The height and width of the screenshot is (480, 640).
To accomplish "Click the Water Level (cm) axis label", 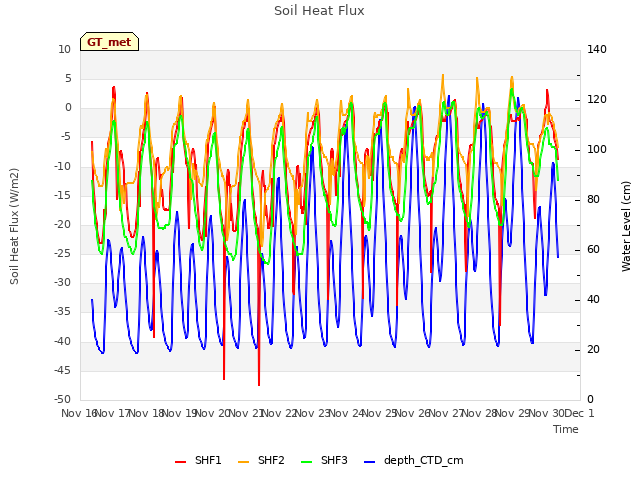I will pos(626,226).
